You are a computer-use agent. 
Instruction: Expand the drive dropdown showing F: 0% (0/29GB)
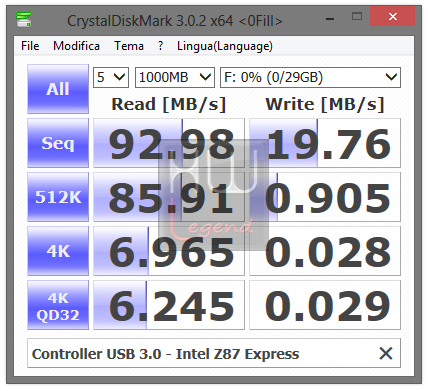click(310, 77)
